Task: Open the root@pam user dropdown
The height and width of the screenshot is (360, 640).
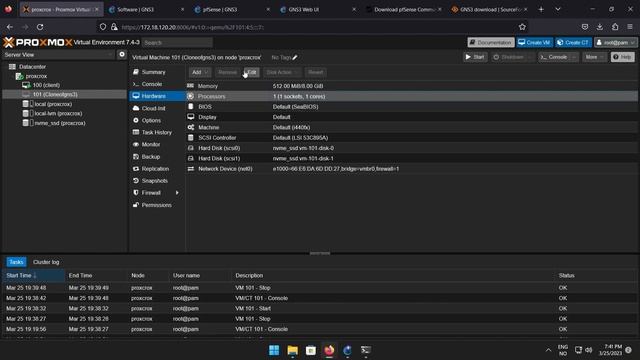Action: [616, 42]
